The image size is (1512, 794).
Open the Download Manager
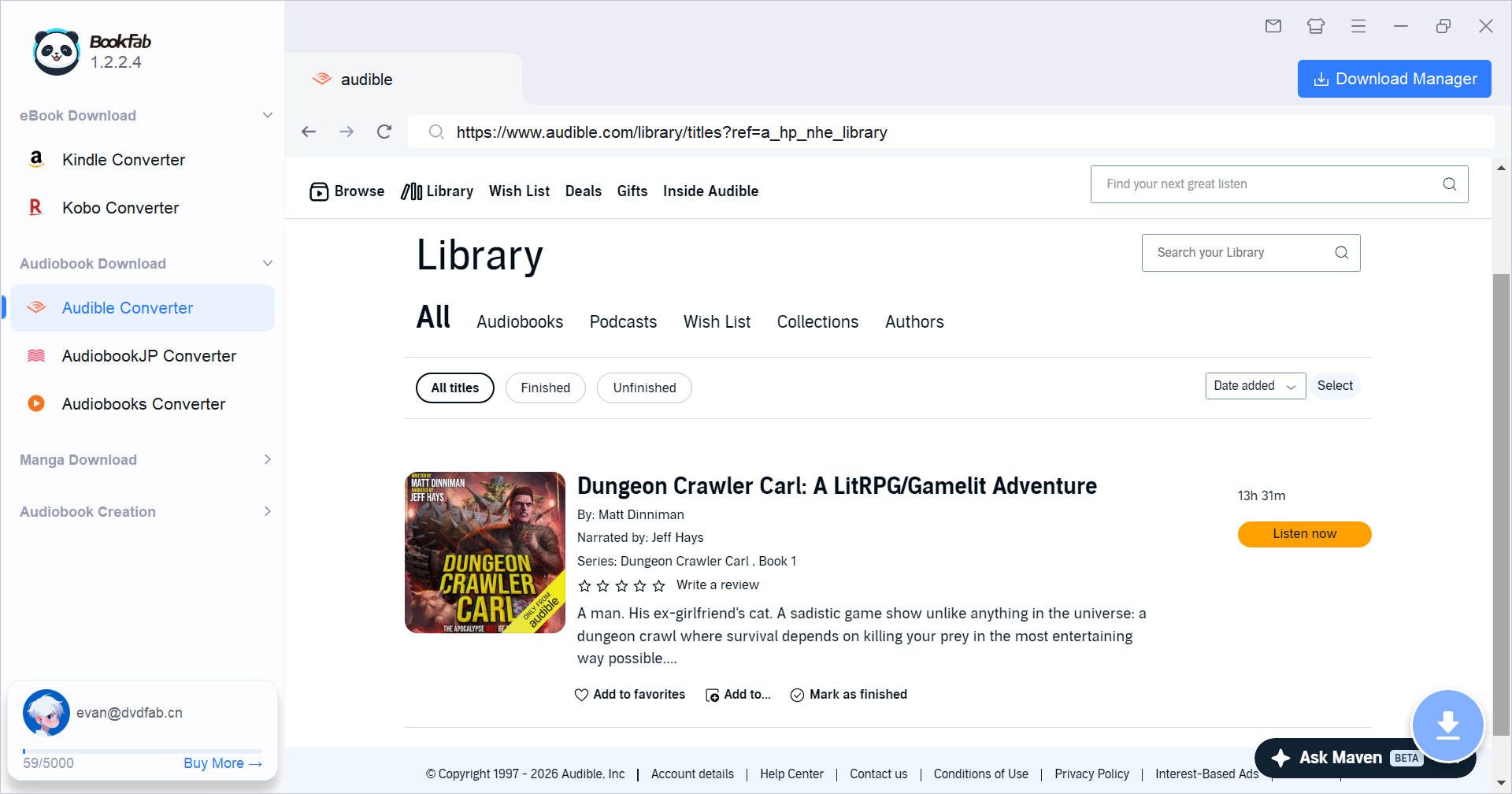pos(1394,79)
